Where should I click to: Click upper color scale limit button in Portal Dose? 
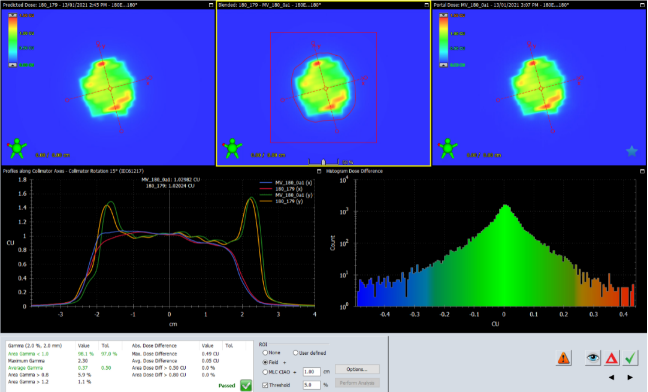443,15
